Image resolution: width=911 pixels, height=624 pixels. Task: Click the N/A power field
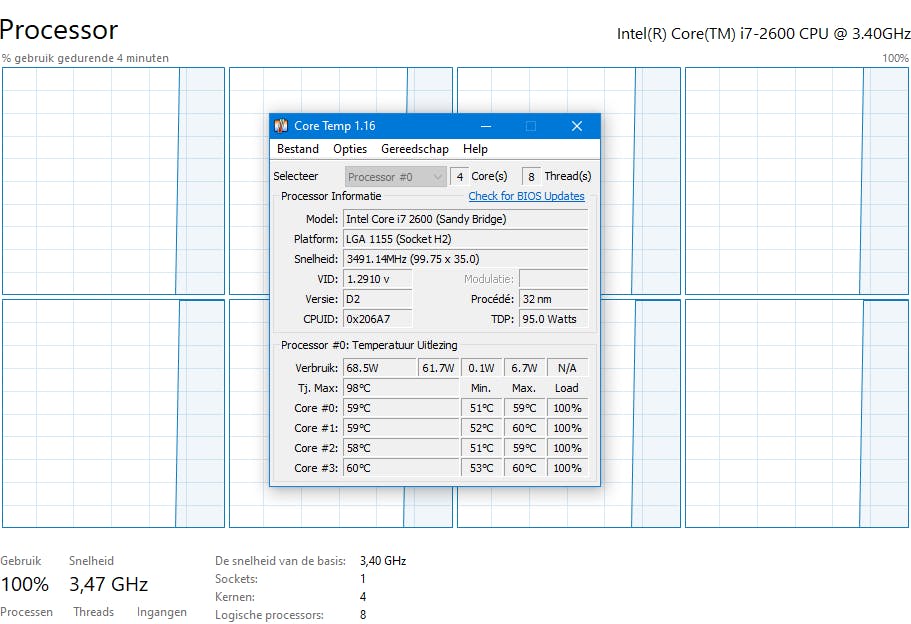coord(568,368)
